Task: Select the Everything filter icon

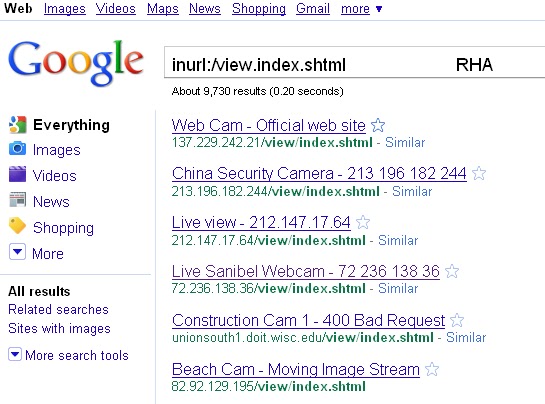Action: click(17, 124)
